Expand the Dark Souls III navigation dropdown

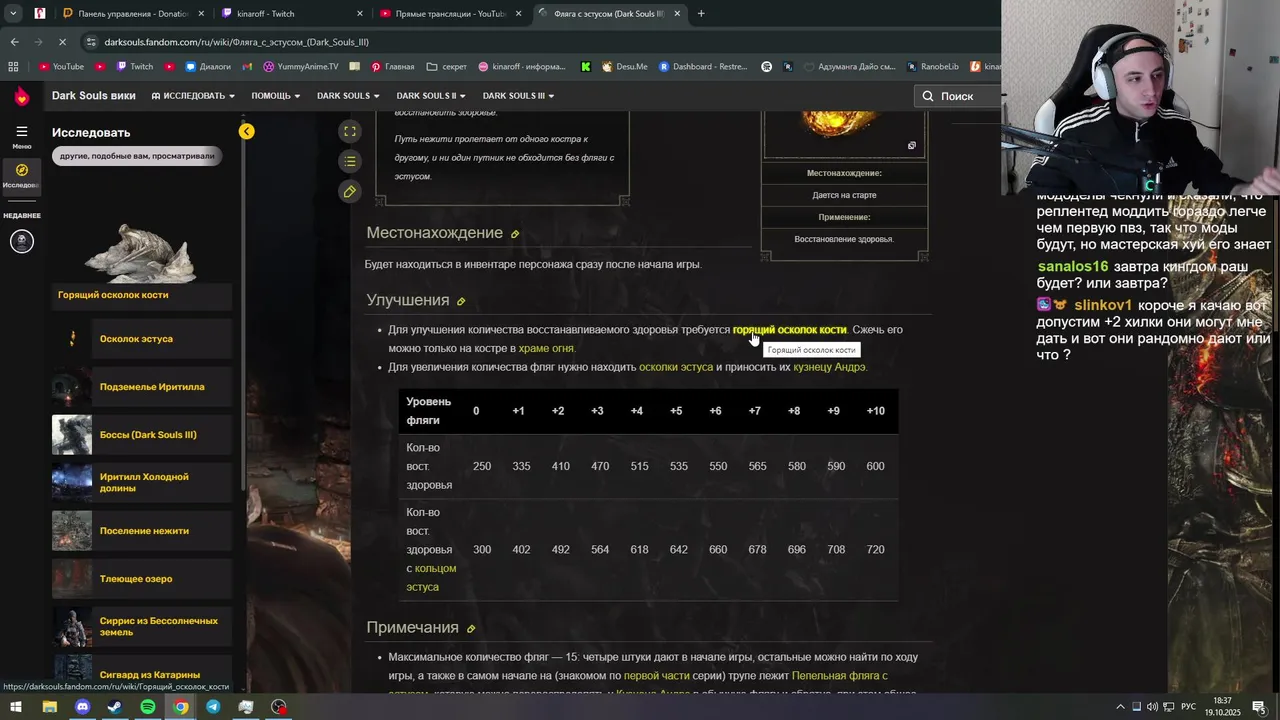tap(518, 96)
